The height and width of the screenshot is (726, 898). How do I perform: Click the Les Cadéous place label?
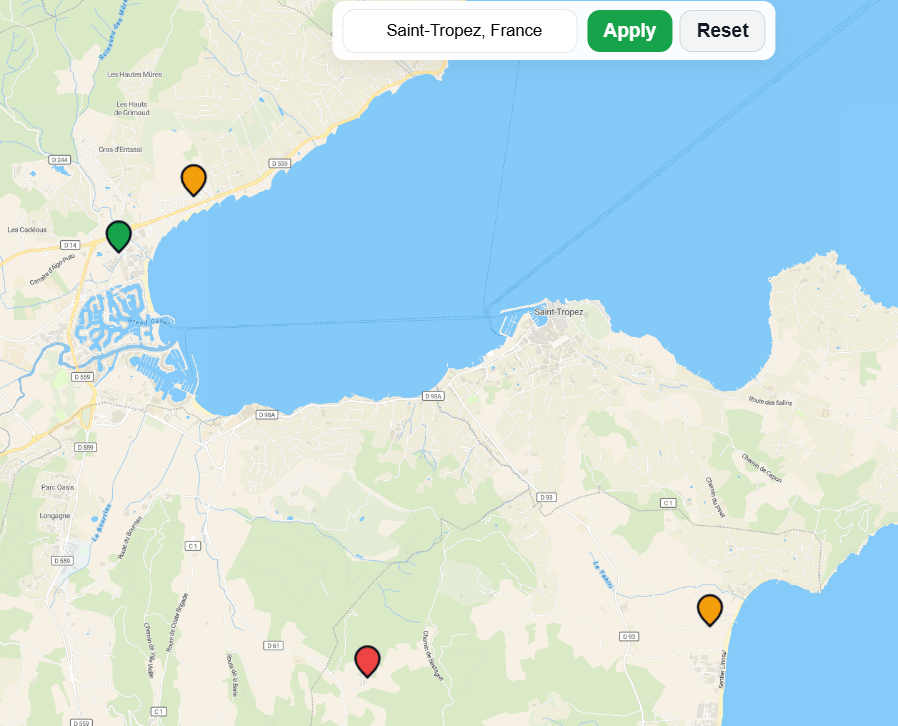click(27, 229)
